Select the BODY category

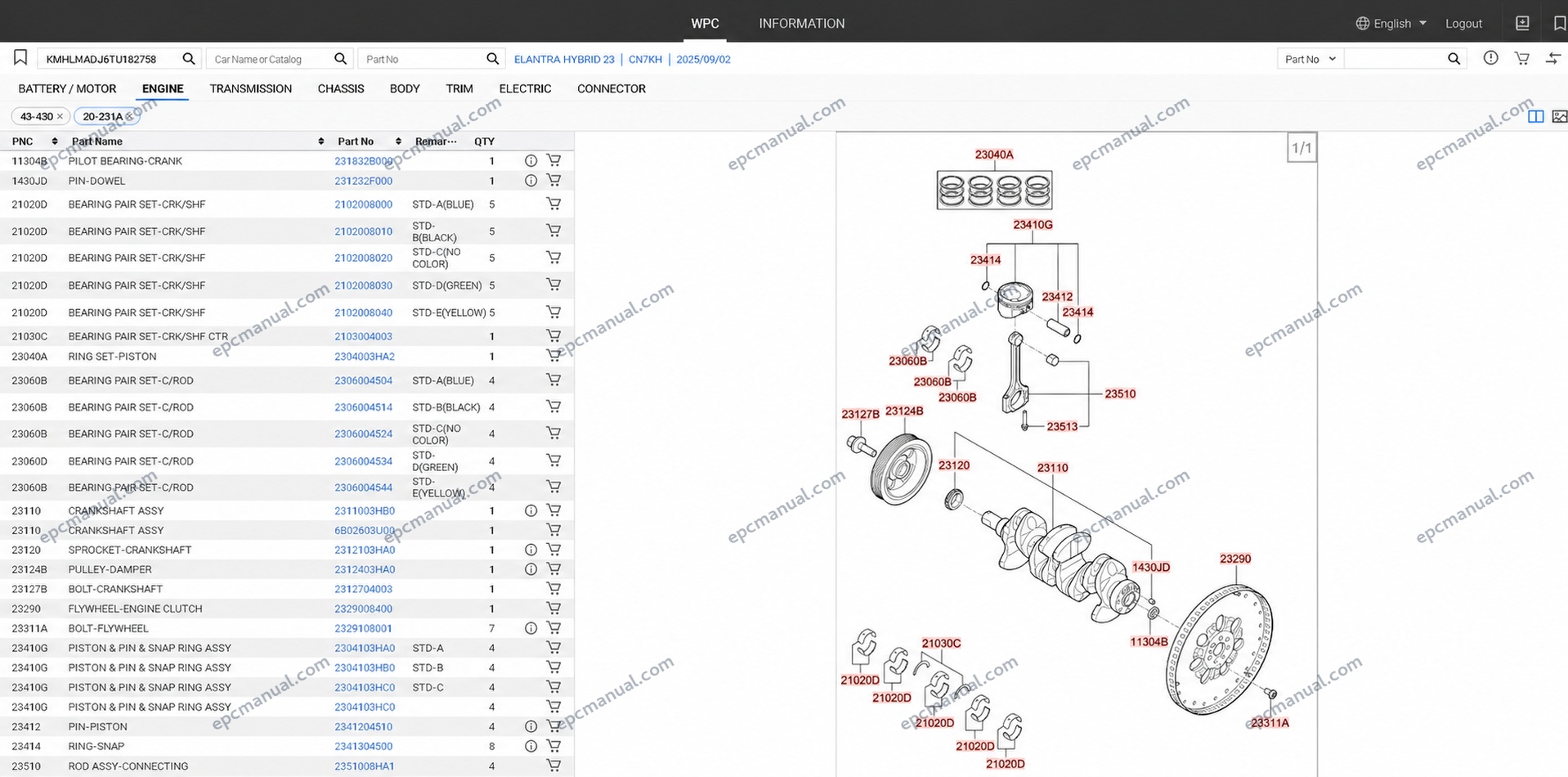coord(405,88)
